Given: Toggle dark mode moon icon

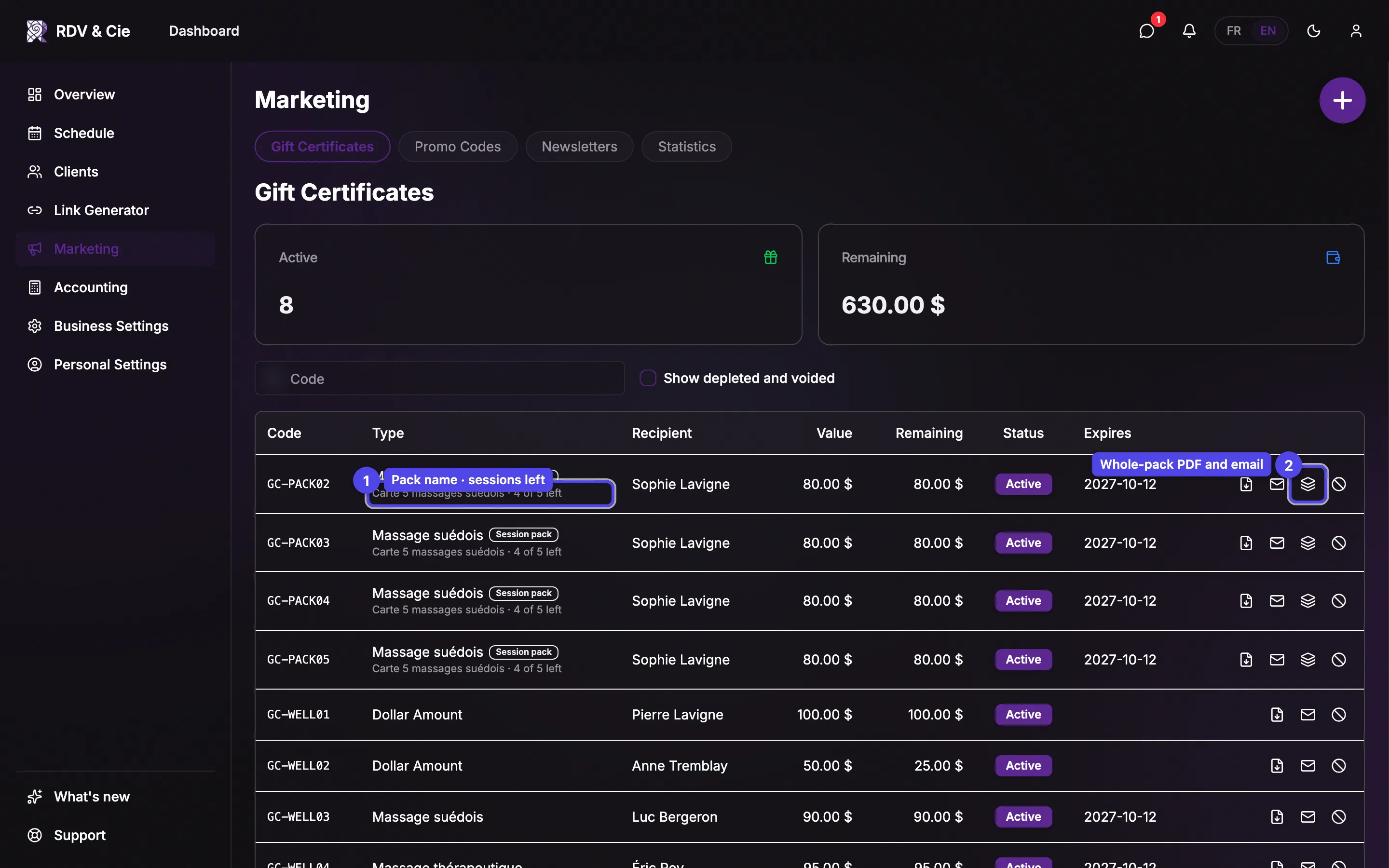Looking at the screenshot, I should point(1313,30).
